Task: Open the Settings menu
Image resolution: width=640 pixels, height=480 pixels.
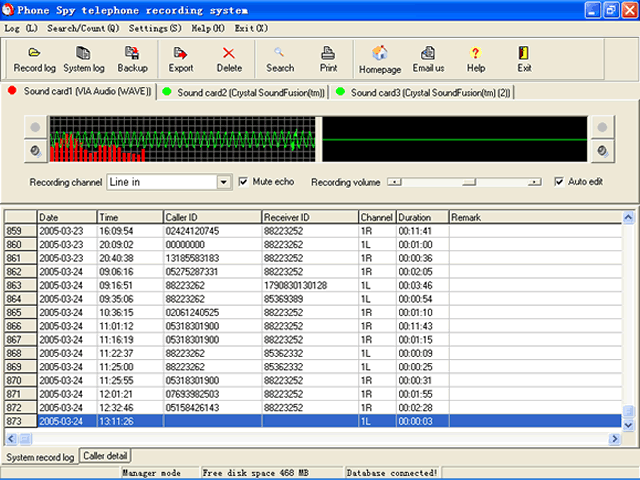Action: [155, 28]
